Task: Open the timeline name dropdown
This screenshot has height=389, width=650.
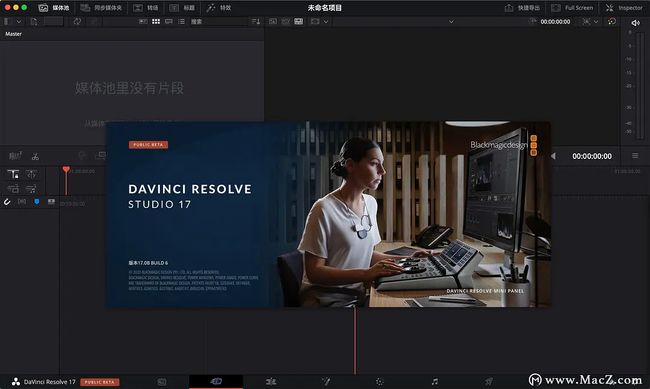Action: [451, 22]
